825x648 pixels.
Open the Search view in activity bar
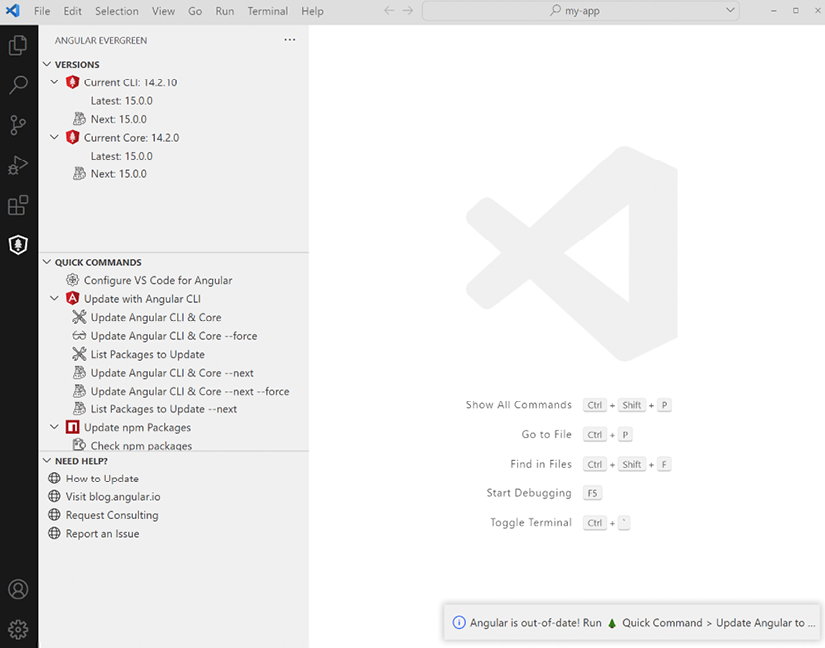click(18, 85)
